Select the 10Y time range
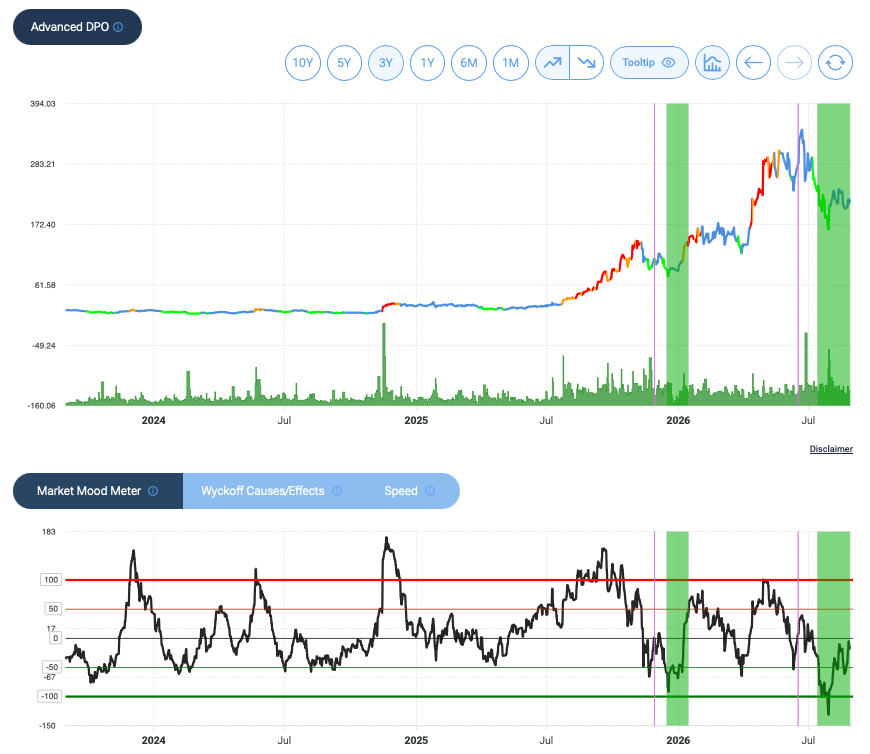Image resolution: width=870 pixels, height=754 pixels. point(302,63)
